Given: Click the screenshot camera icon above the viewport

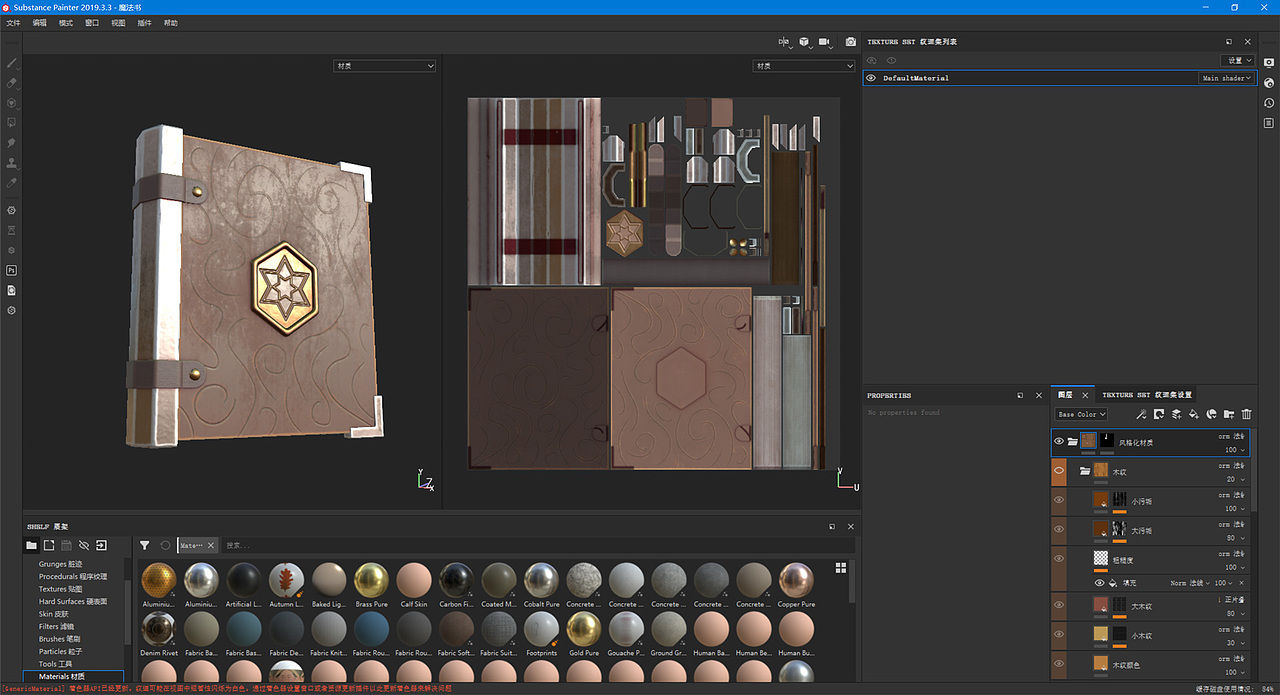Looking at the screenshot, I should point(850,41).
